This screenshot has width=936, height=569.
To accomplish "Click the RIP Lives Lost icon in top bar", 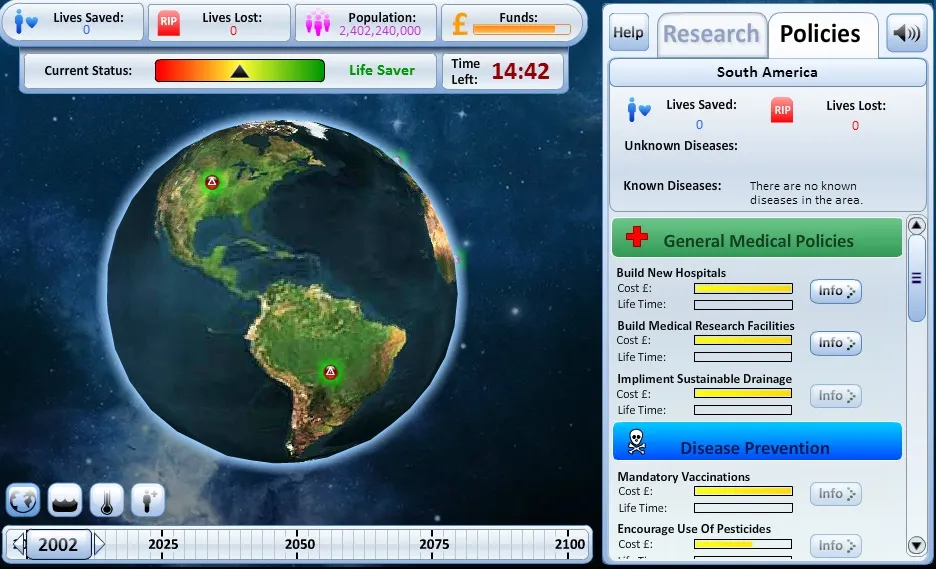I will 168,23.
